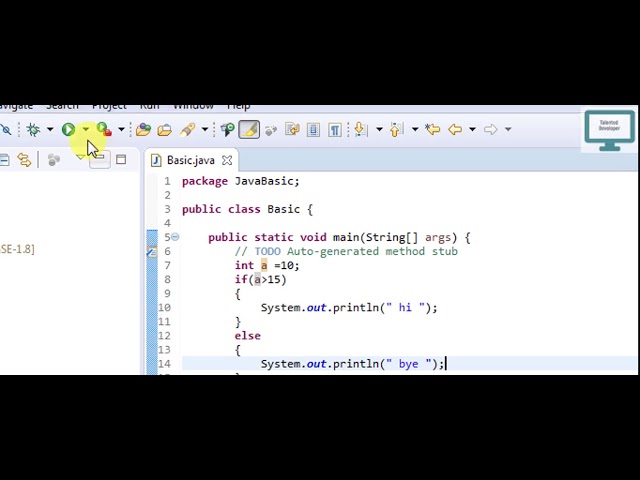Click the println(" bye ") line

click(x=352, y=364)
